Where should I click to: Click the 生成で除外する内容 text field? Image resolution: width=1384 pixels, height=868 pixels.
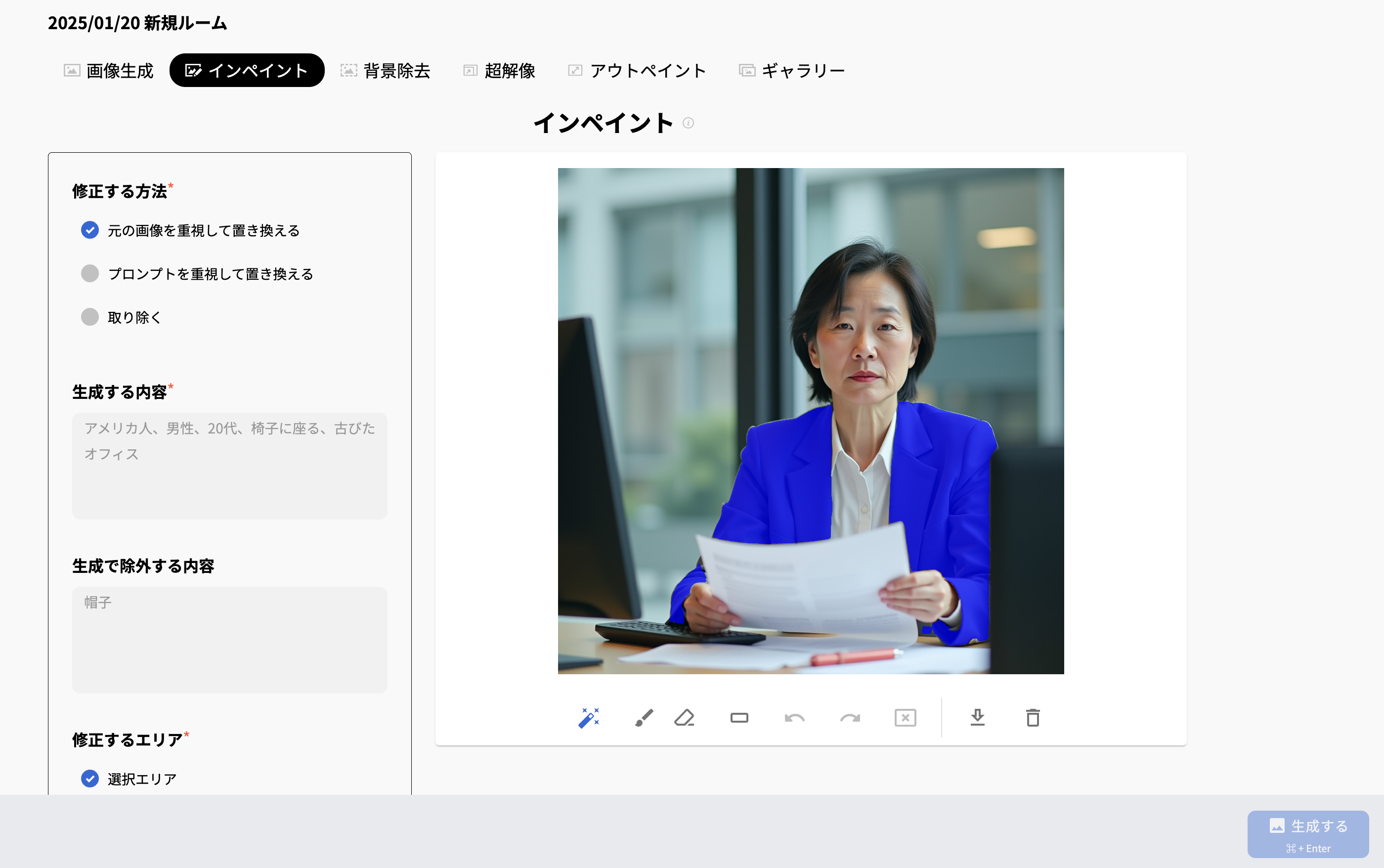[230, 639]
